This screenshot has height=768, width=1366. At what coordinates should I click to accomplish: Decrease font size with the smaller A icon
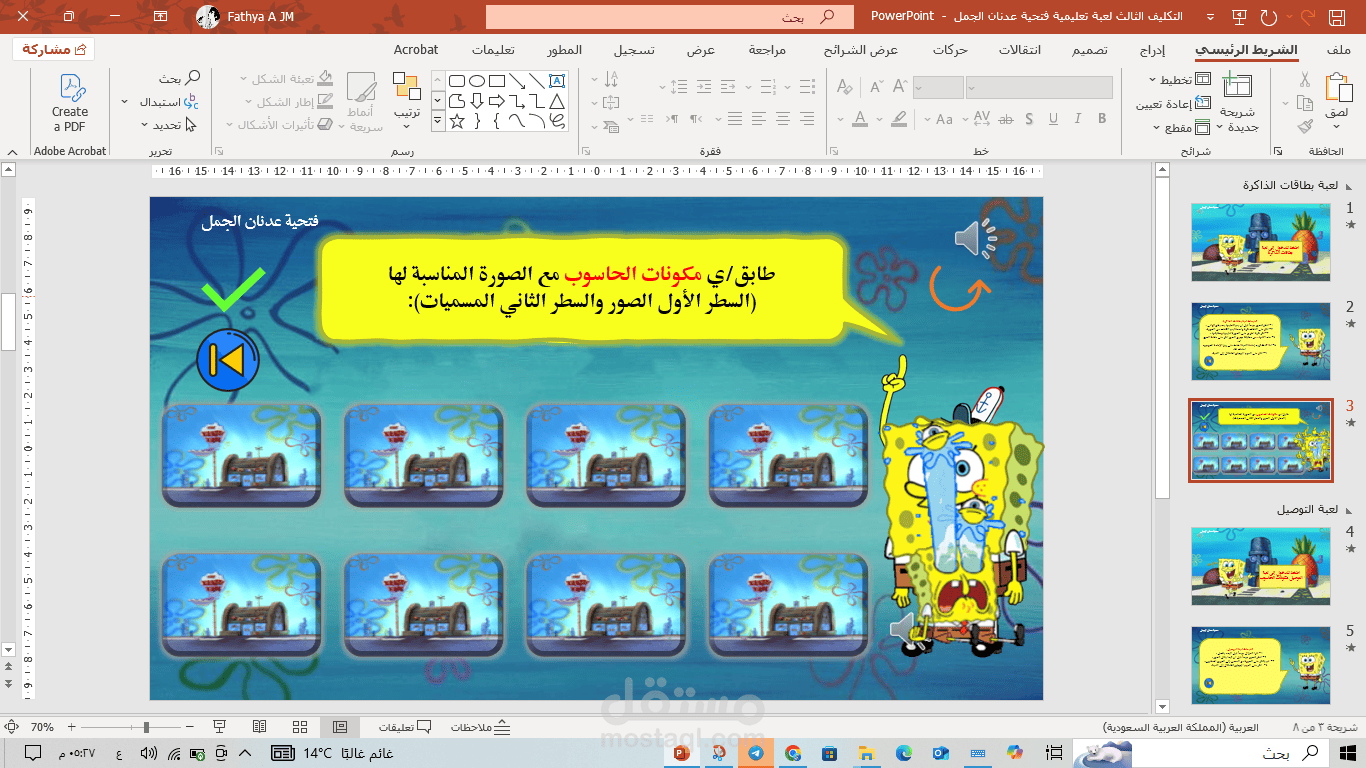tap(875, 88)
